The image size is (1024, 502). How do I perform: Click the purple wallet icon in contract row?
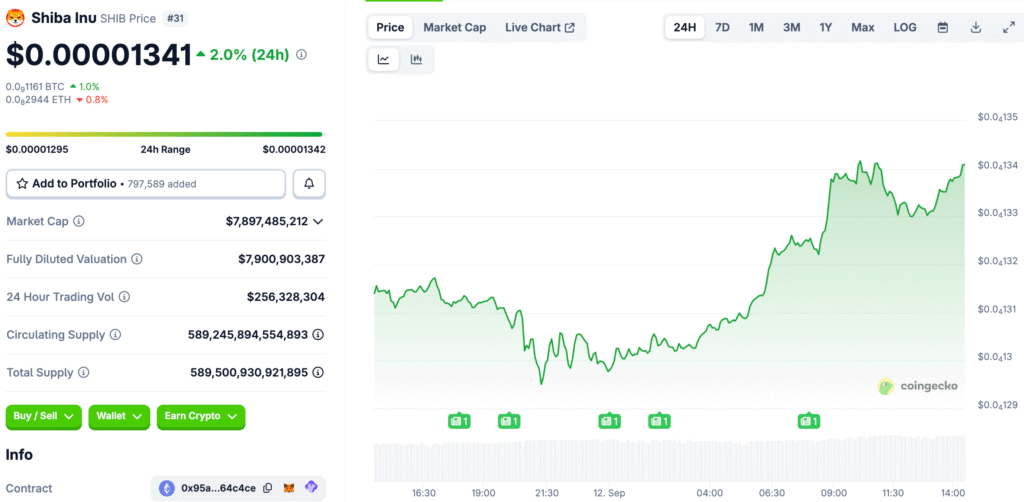pos(312,488)
